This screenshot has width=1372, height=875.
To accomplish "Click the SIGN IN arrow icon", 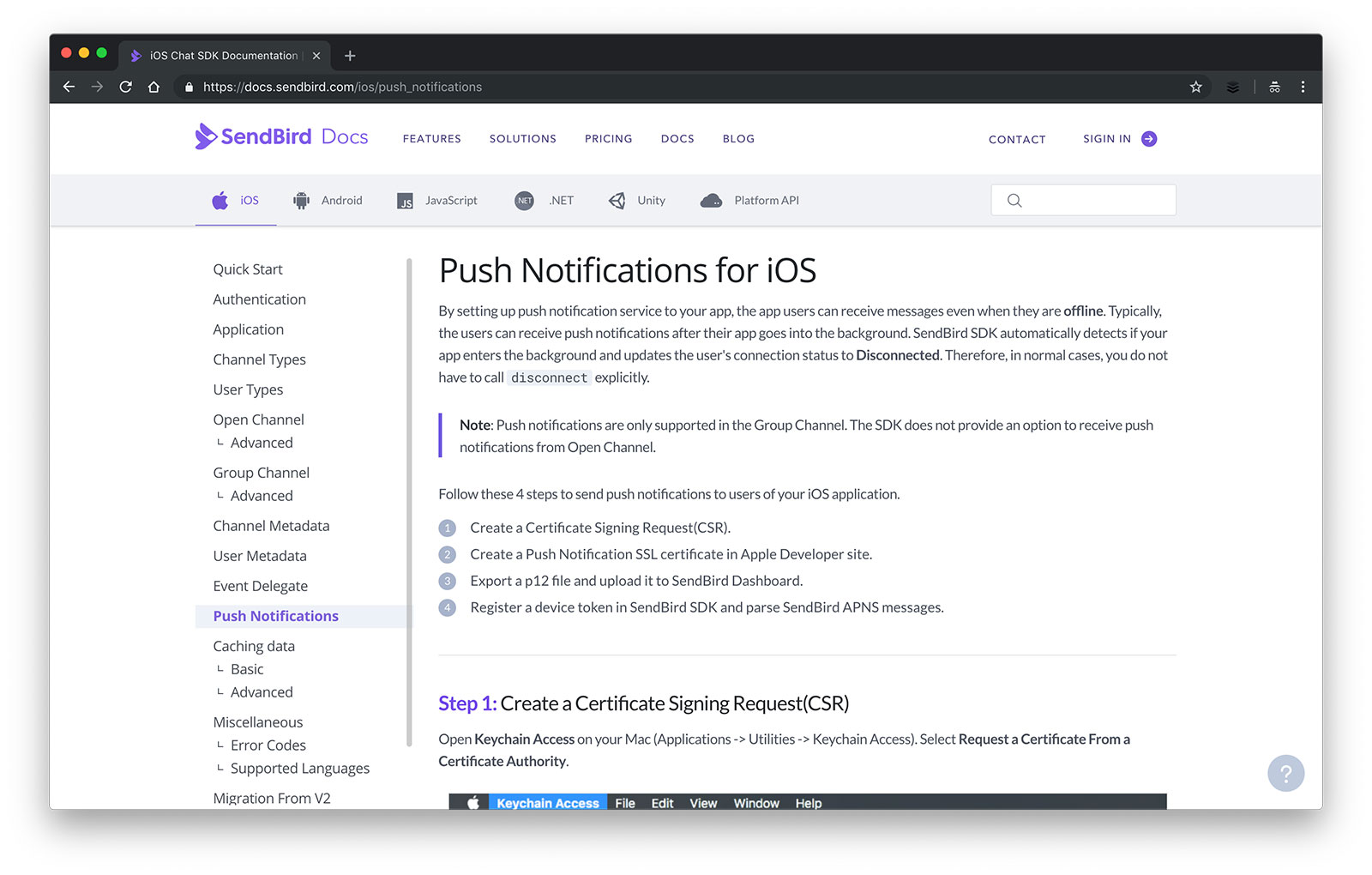I will (x=1149, y=139).
